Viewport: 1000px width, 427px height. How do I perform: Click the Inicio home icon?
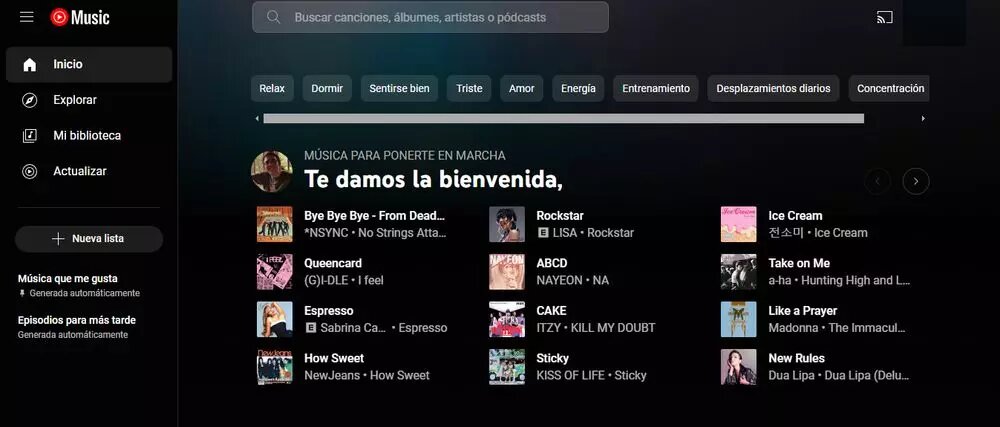click(x=29, y=64)
